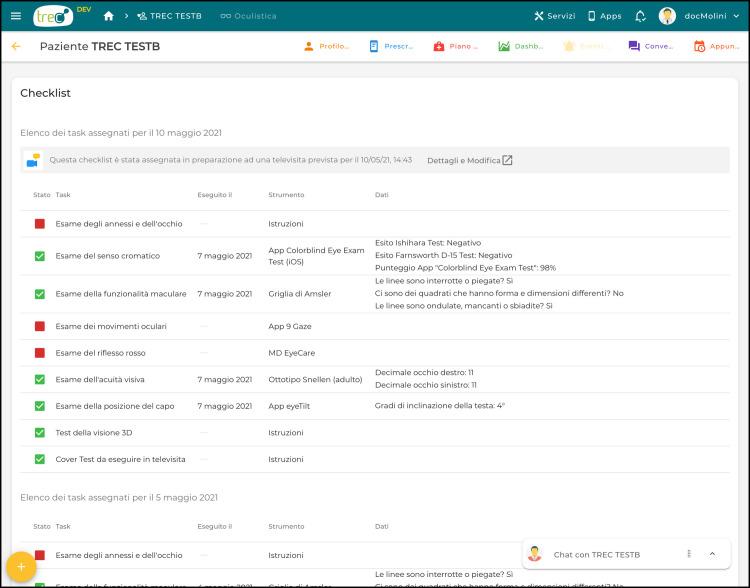Click the docMolini user avatar
750x588 pixels.
[667, 16]
